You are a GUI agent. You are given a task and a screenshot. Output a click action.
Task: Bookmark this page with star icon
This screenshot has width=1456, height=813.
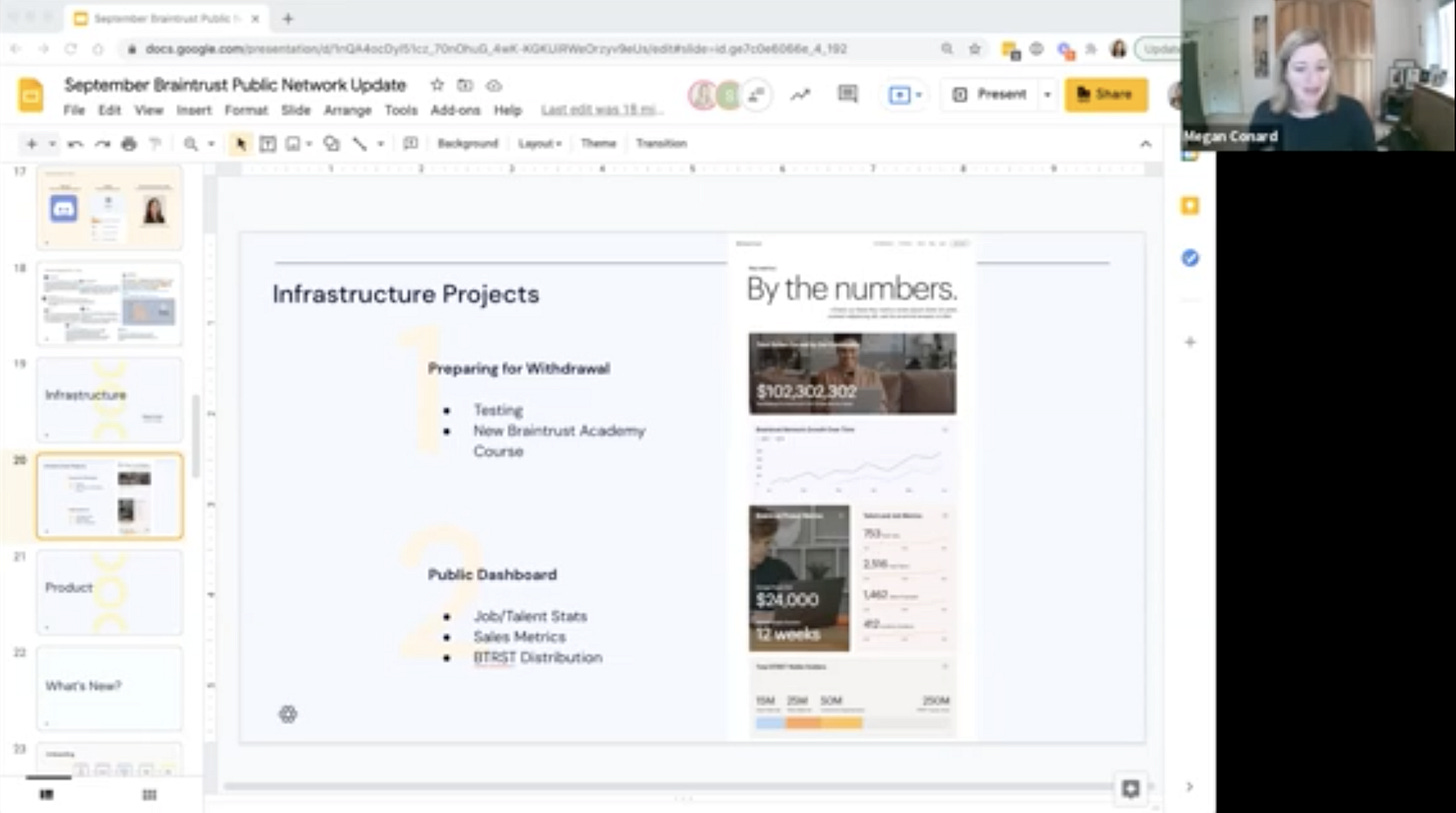click(x=975, y=49)
